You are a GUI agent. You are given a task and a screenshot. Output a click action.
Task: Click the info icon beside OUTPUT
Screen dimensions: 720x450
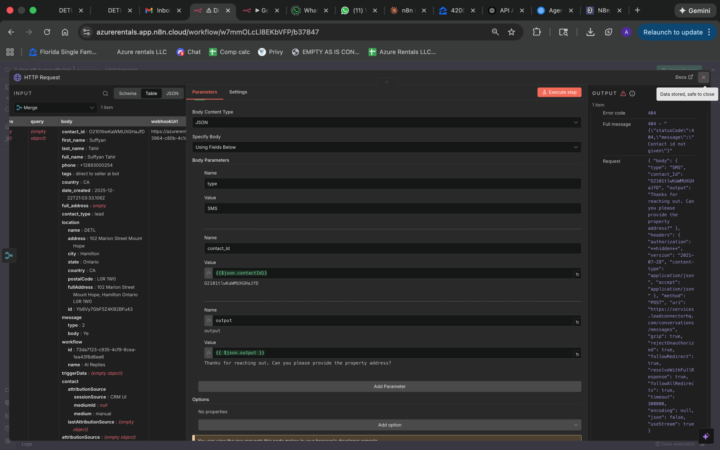click(x=632, y=93)
